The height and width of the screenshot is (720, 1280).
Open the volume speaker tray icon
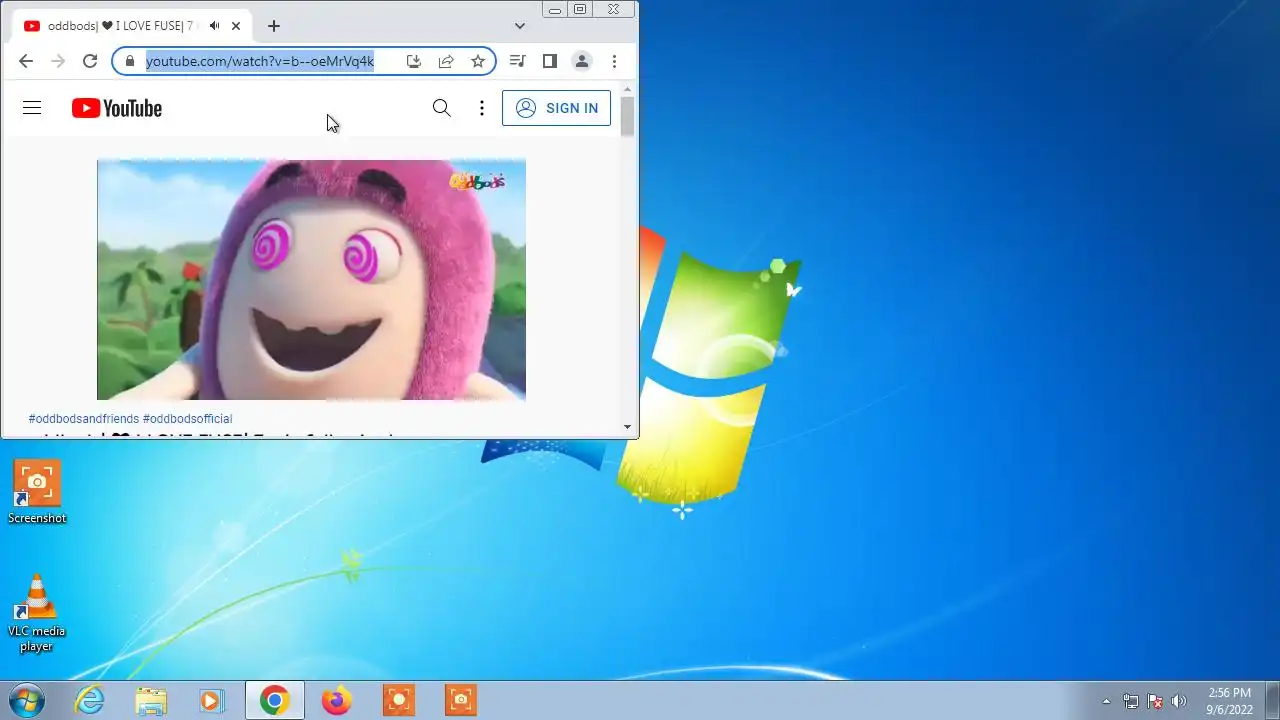[x=1179, y=701]
